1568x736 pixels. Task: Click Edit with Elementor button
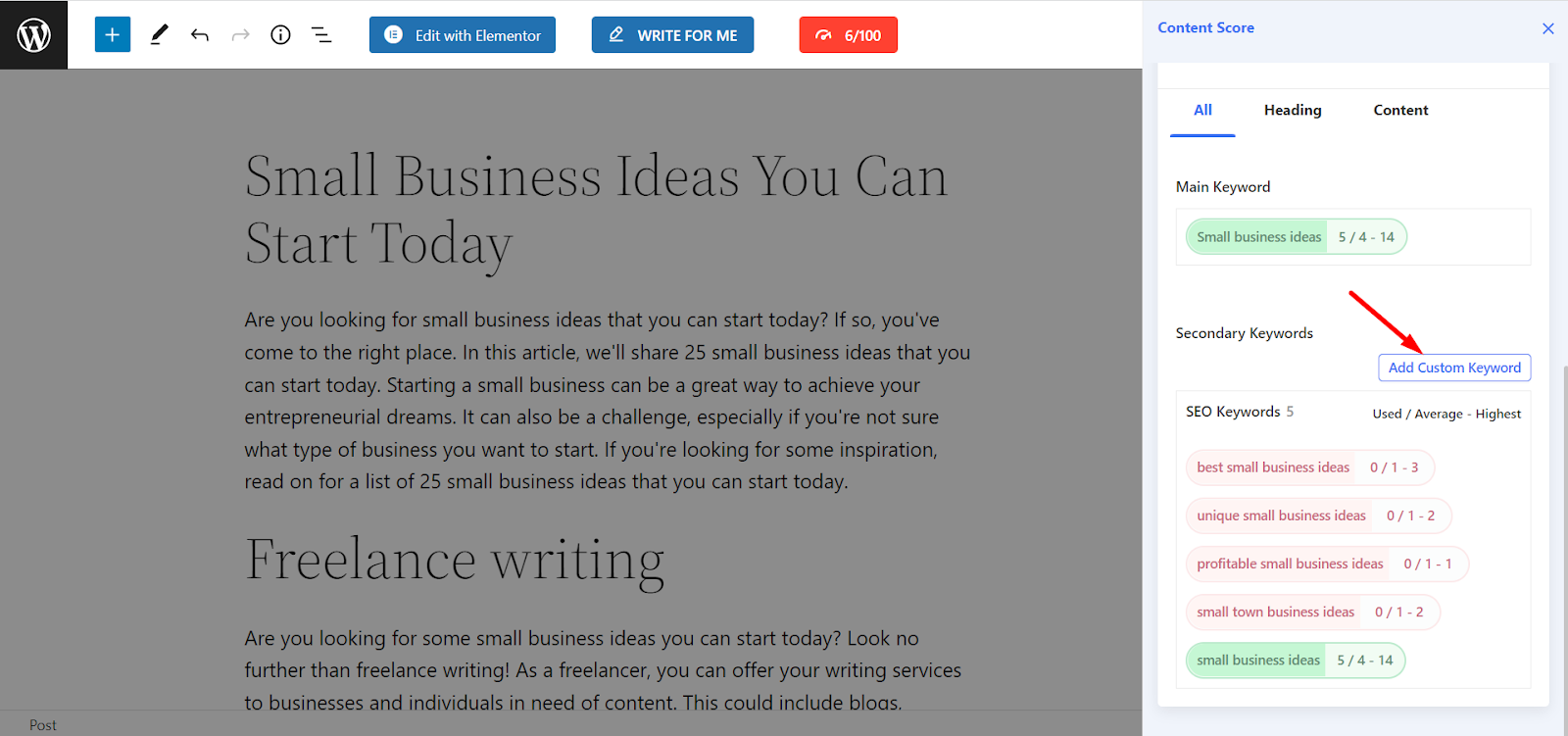click(463, 35)
